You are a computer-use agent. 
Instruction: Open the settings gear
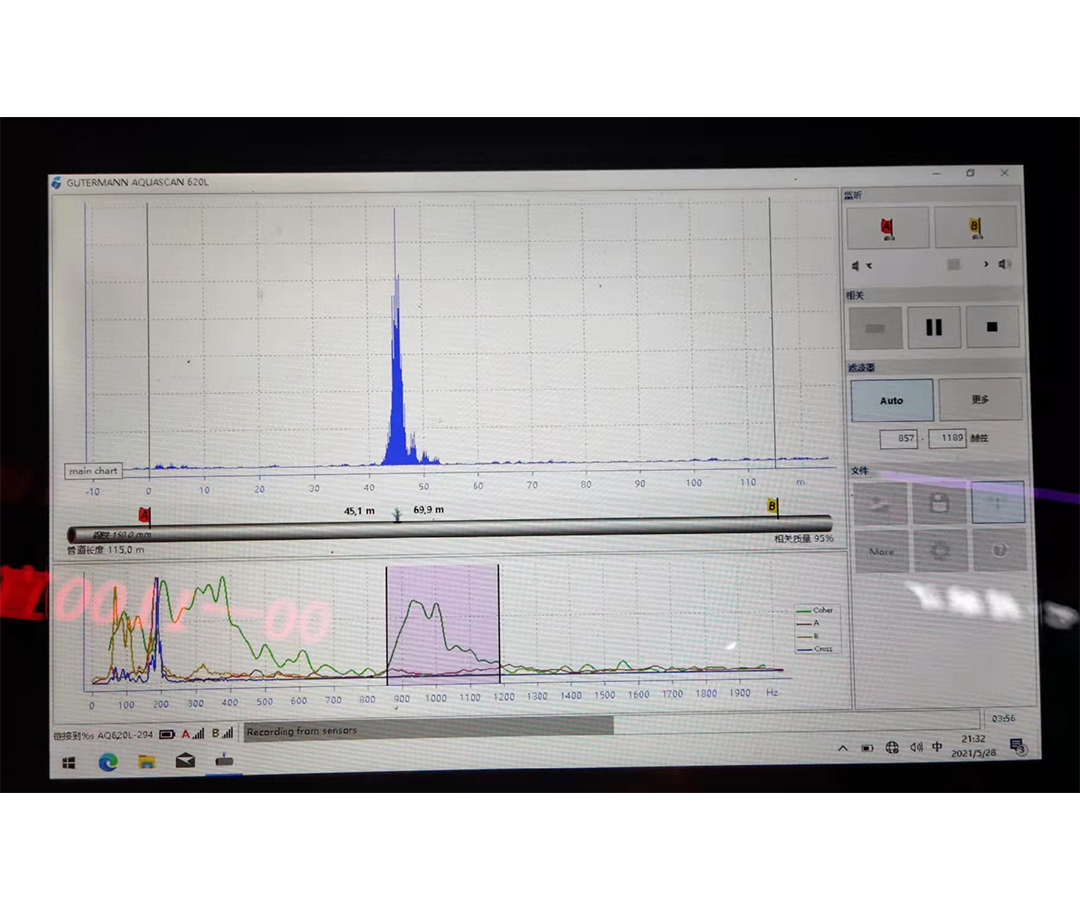pyautogui.click(x=941, y=550)
